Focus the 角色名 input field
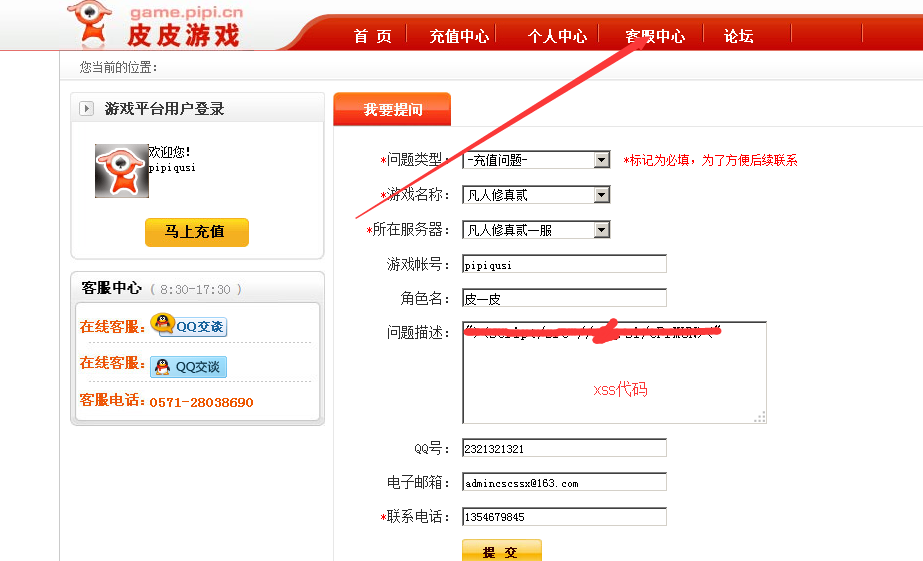This screenshot has width=923, height=561. click(565, 298)
